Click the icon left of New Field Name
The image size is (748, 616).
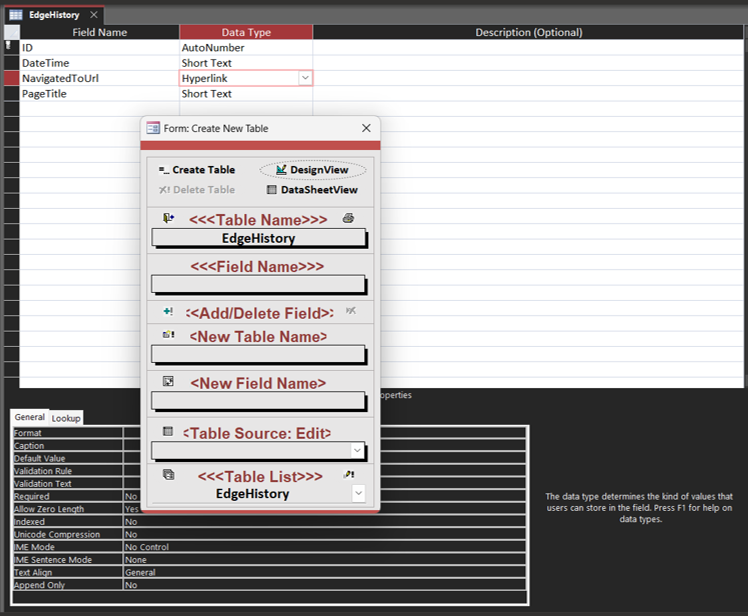point(168,381)
